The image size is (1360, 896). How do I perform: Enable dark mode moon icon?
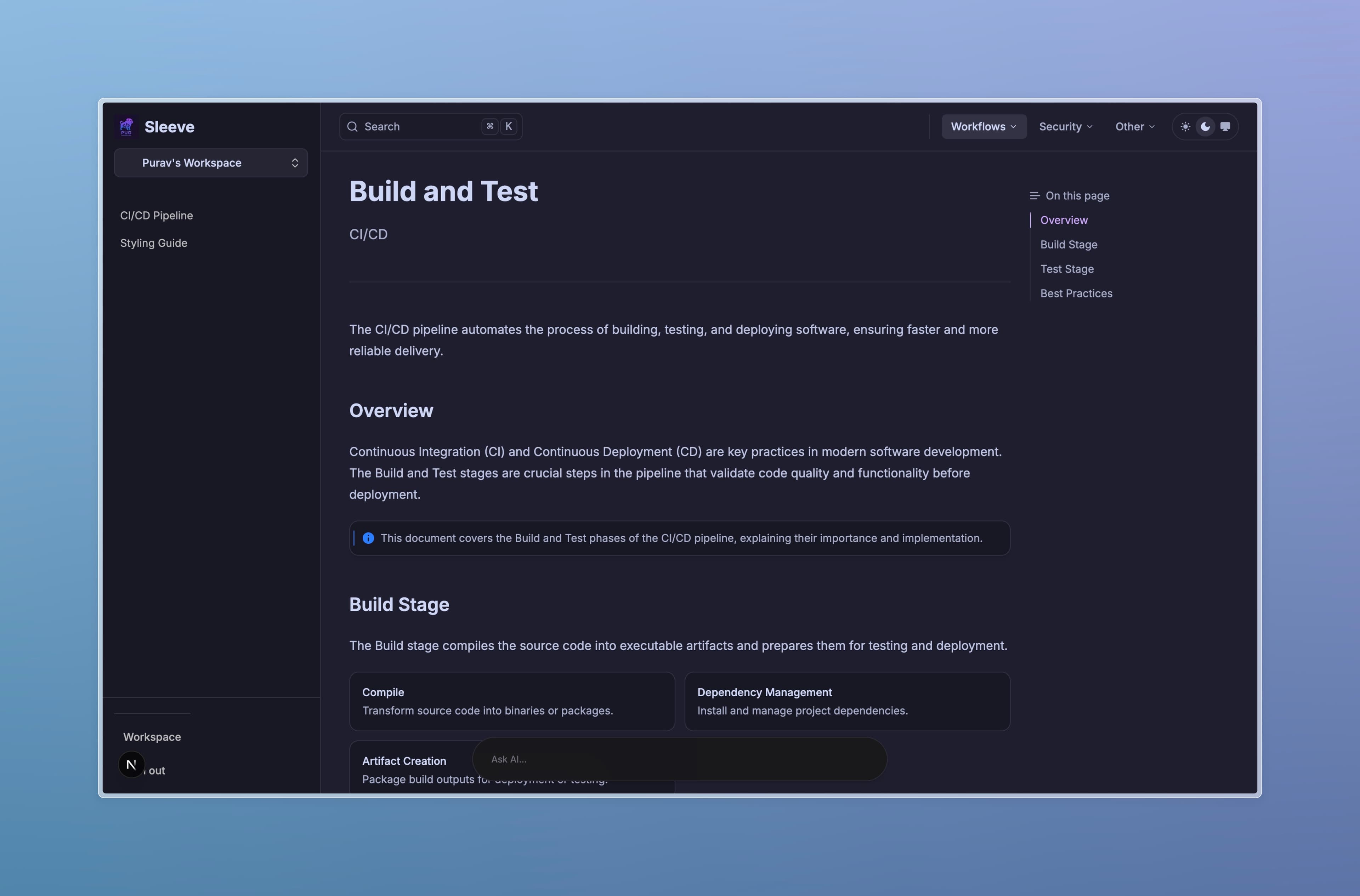[x=1205, y=127]
